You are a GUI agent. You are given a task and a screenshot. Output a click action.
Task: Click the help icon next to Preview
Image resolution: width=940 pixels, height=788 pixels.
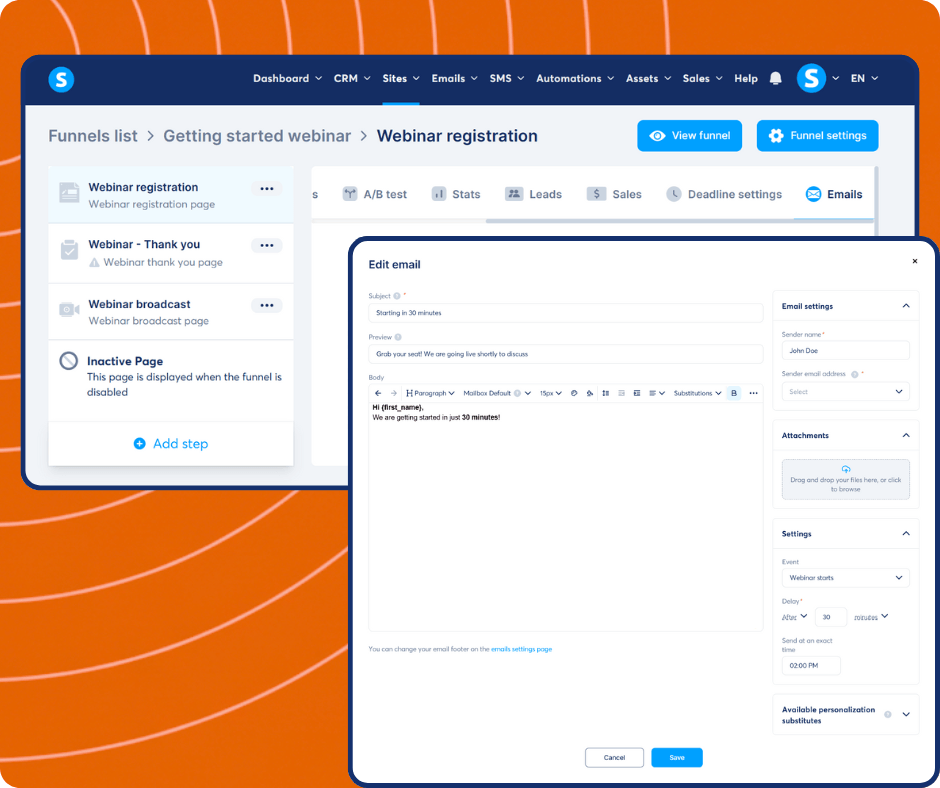(x=398, y=337)
